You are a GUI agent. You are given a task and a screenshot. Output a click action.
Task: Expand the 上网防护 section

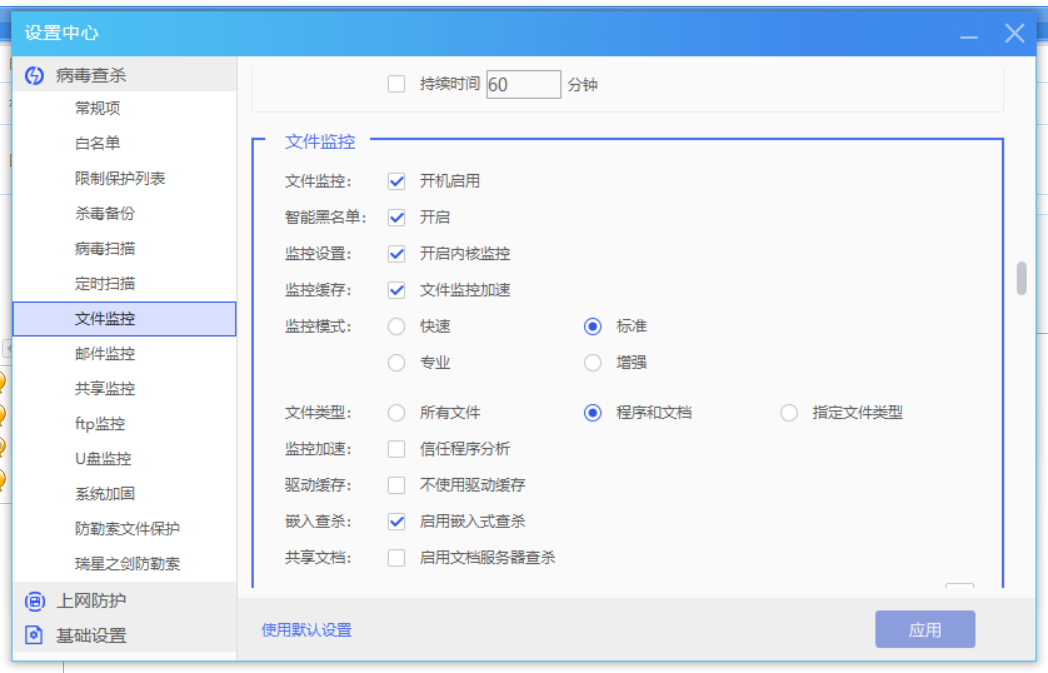(x=124, y=600)
